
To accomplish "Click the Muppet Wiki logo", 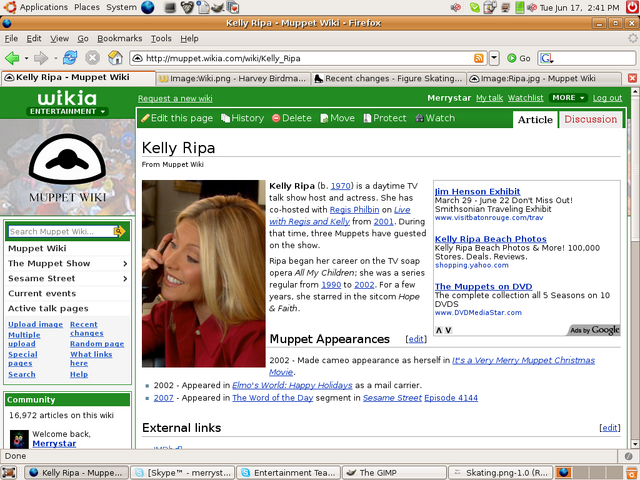I will (x=67, y=169).
